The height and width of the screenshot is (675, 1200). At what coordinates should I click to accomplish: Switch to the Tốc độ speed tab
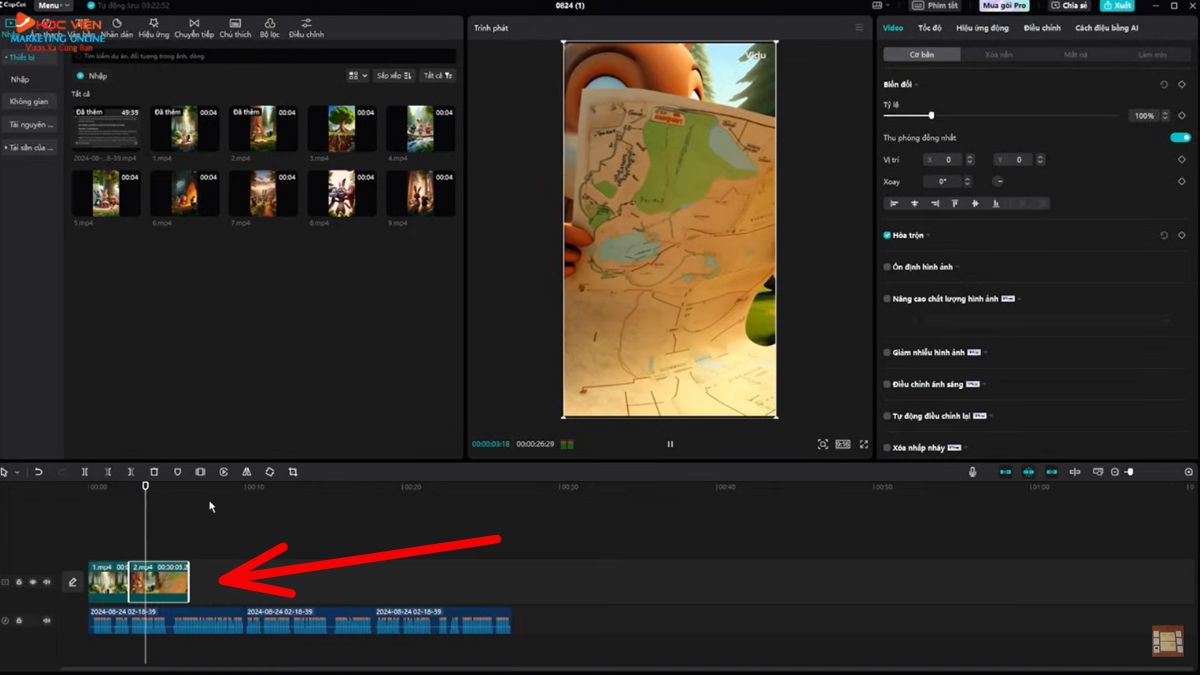(929, 28)
